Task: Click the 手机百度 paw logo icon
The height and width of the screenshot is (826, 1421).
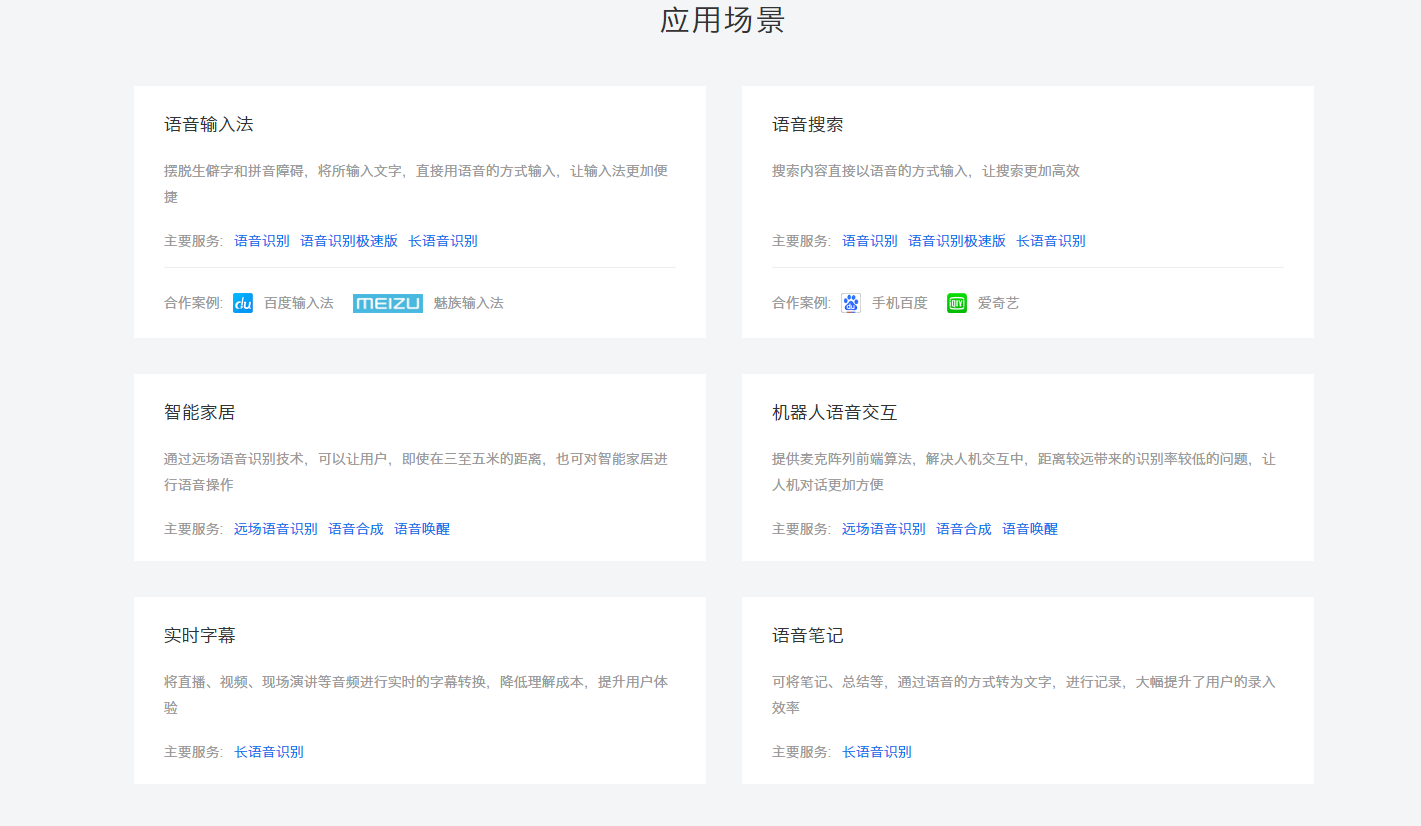Action: pyautogui.click(x=851, y=303)
